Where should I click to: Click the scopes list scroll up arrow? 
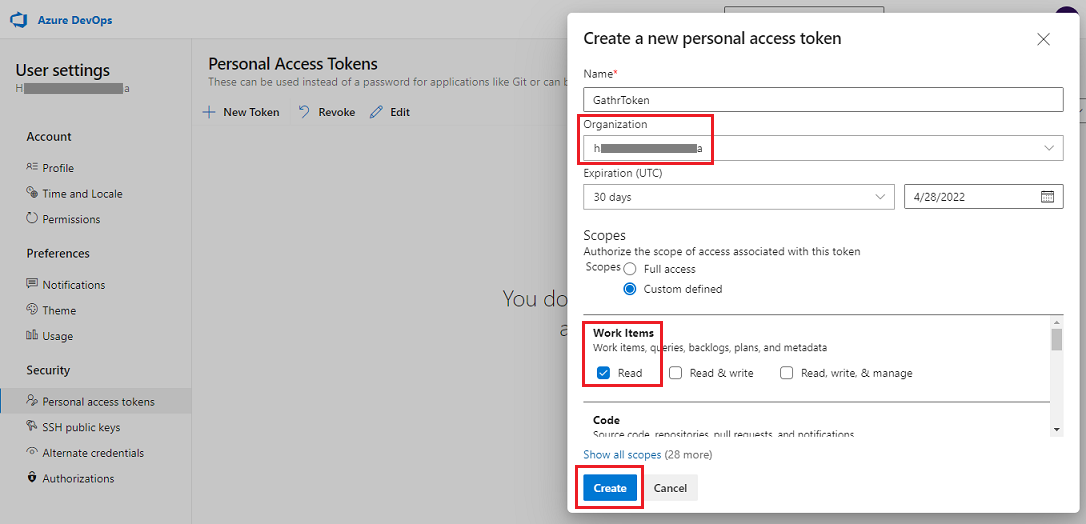coord(1056,322)
